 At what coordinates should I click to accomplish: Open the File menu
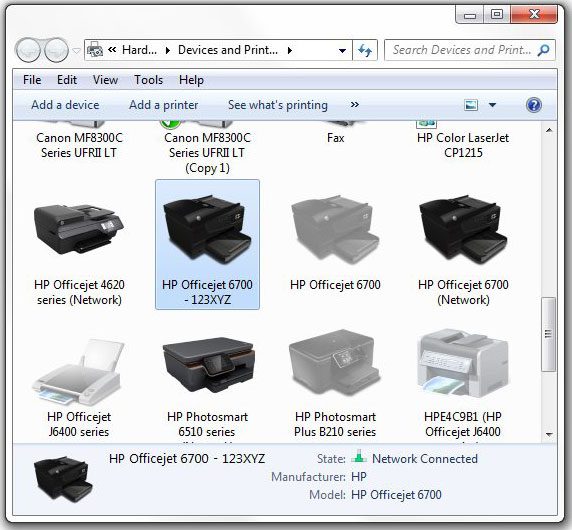pyautogui.click(x=32, y=80)
